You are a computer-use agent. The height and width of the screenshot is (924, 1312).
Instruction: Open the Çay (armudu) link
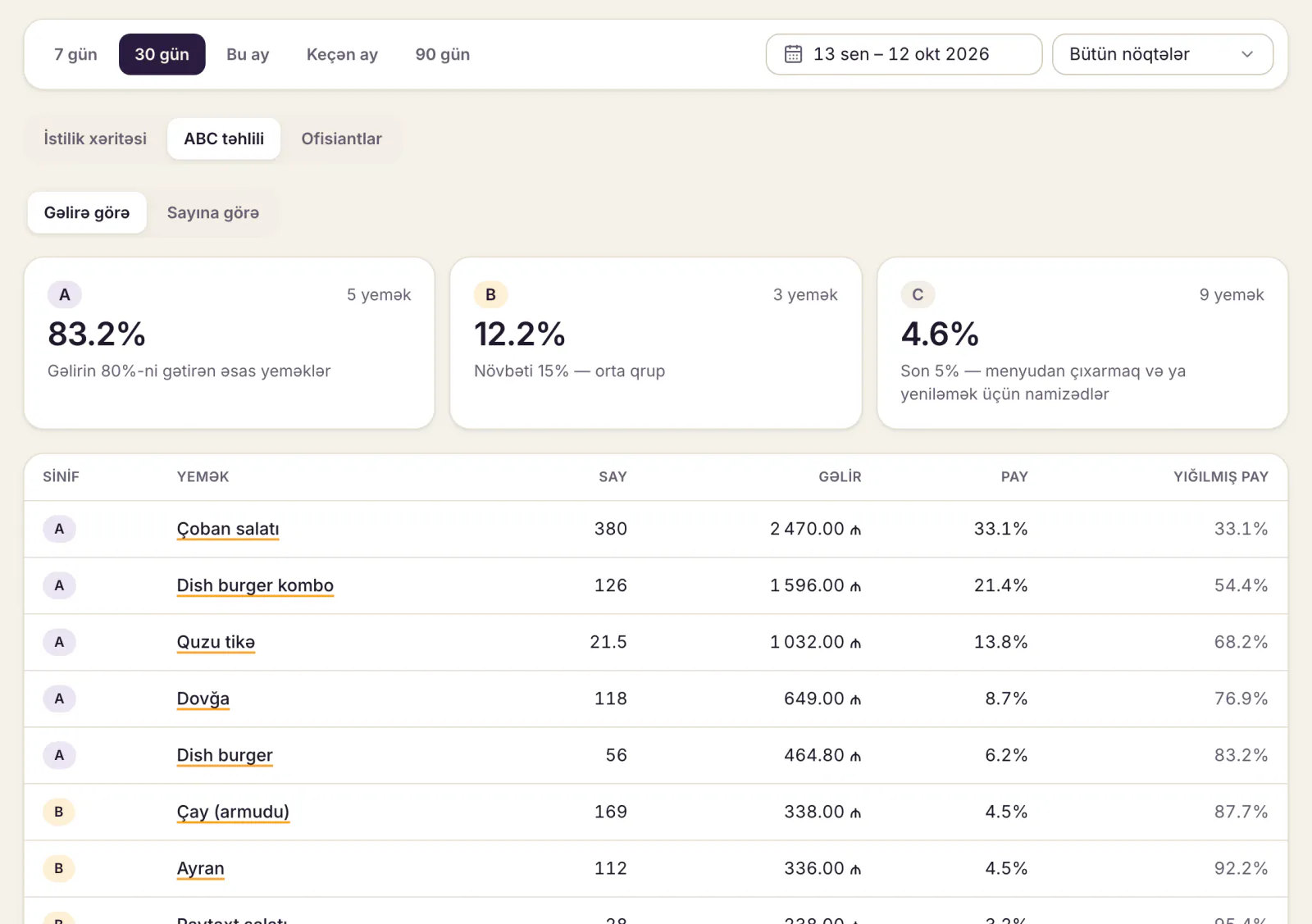click(x=233, y=812)
